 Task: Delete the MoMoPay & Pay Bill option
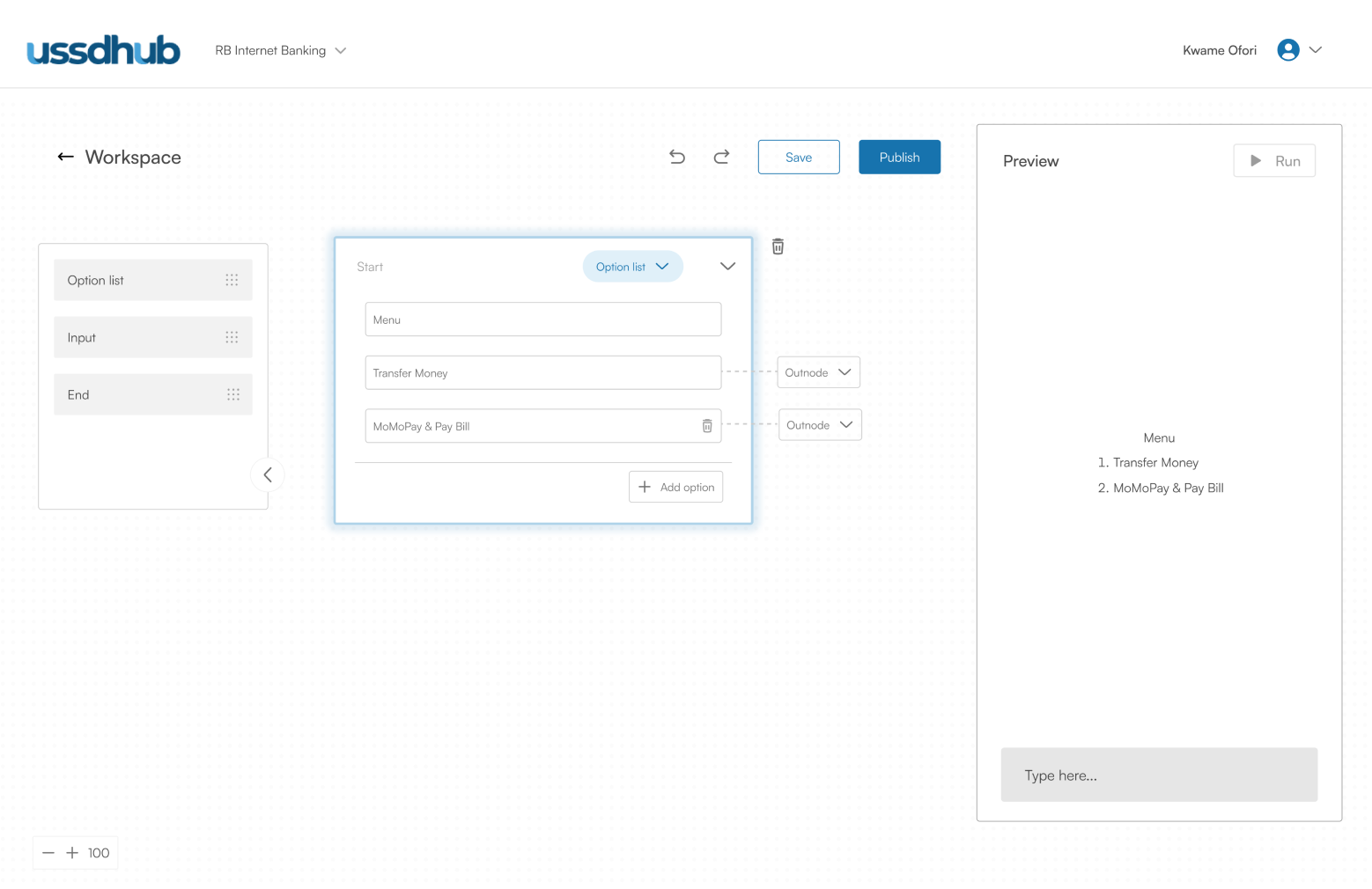706,426
